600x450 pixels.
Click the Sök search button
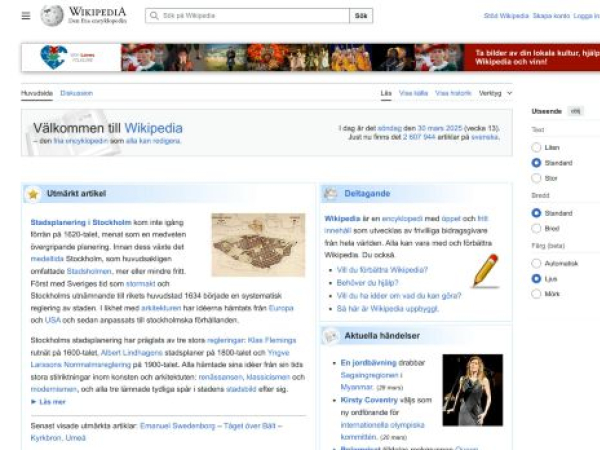coord(361,16)
